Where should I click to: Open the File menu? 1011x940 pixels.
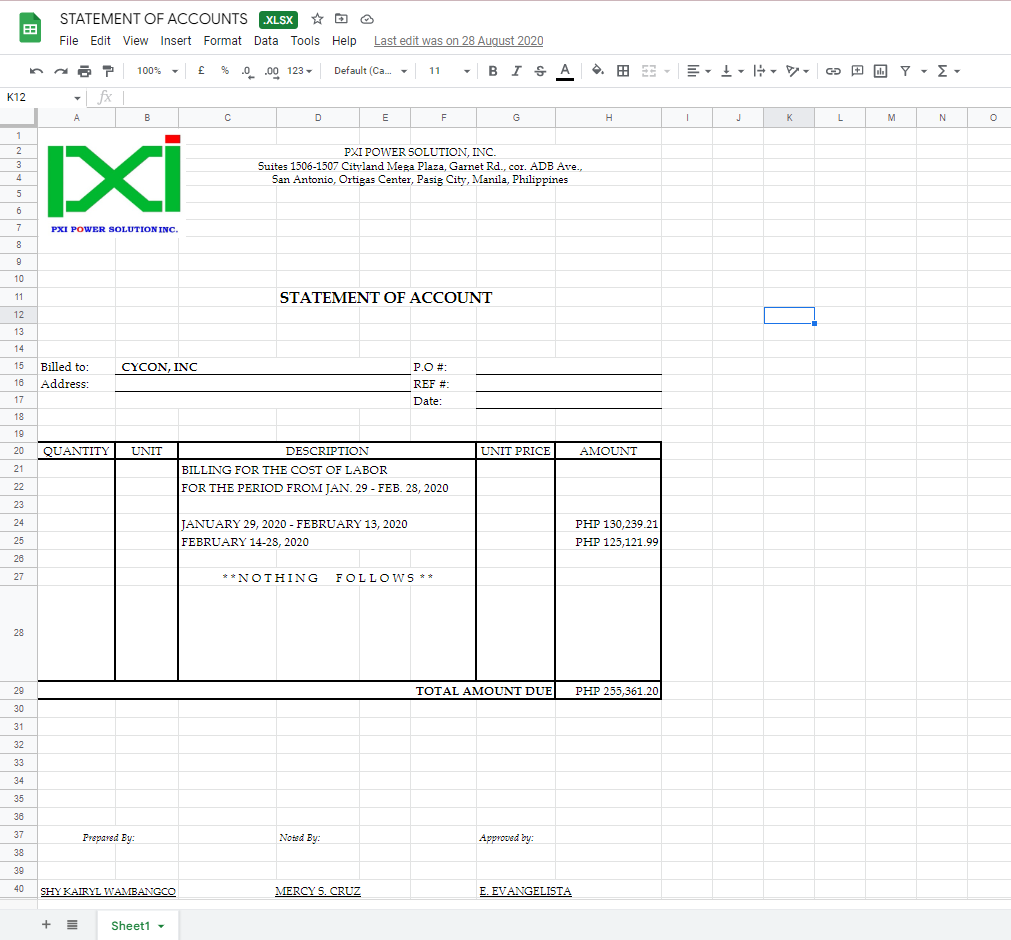tap(68, 41)
